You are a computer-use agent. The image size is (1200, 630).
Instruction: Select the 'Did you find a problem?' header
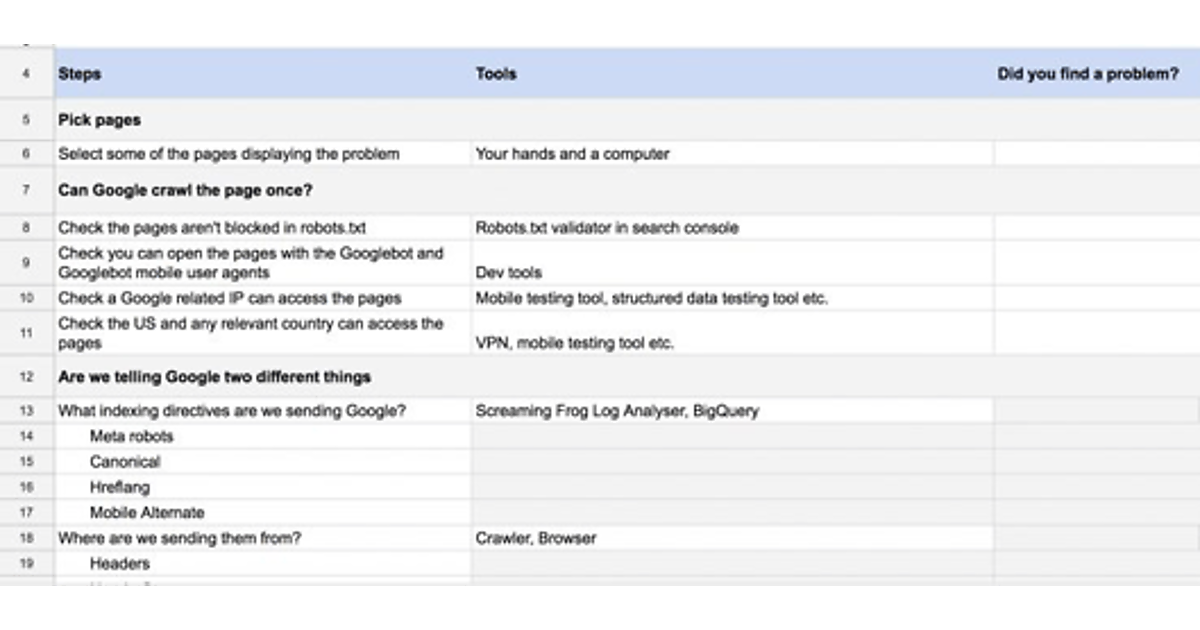pyautogui.click(x=1088, y=74)
